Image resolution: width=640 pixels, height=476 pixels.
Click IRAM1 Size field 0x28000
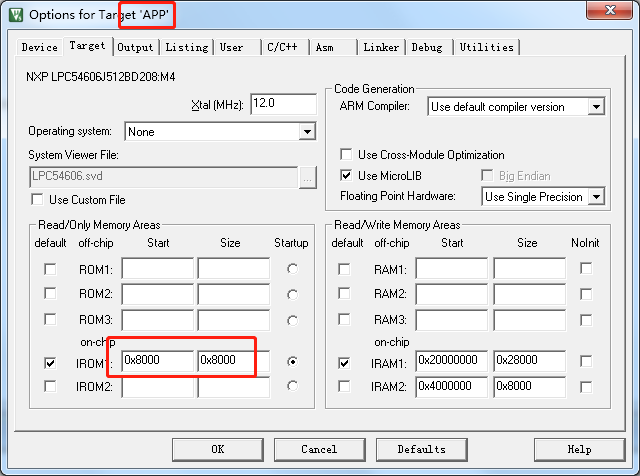point(529,361)
